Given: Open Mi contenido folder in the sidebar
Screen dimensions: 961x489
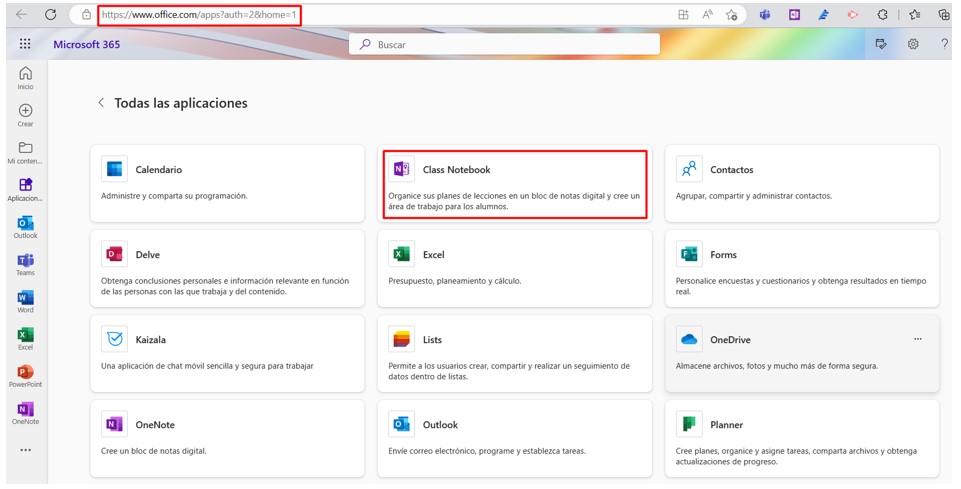Looking at the screenshot, I should click(25, 153).
